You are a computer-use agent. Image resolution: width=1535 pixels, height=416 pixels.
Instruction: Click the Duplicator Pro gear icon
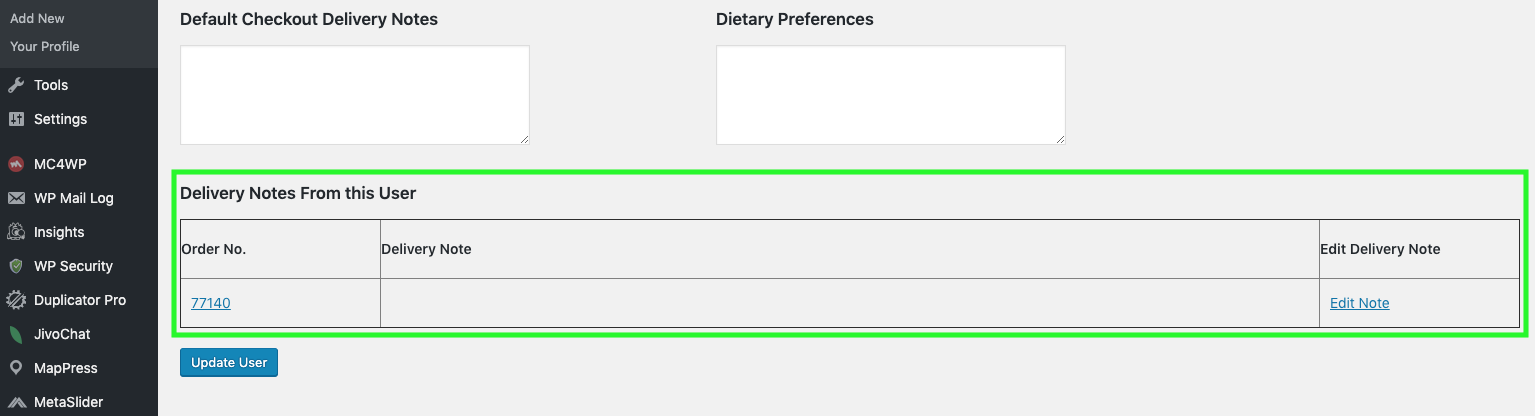(16, 300)
